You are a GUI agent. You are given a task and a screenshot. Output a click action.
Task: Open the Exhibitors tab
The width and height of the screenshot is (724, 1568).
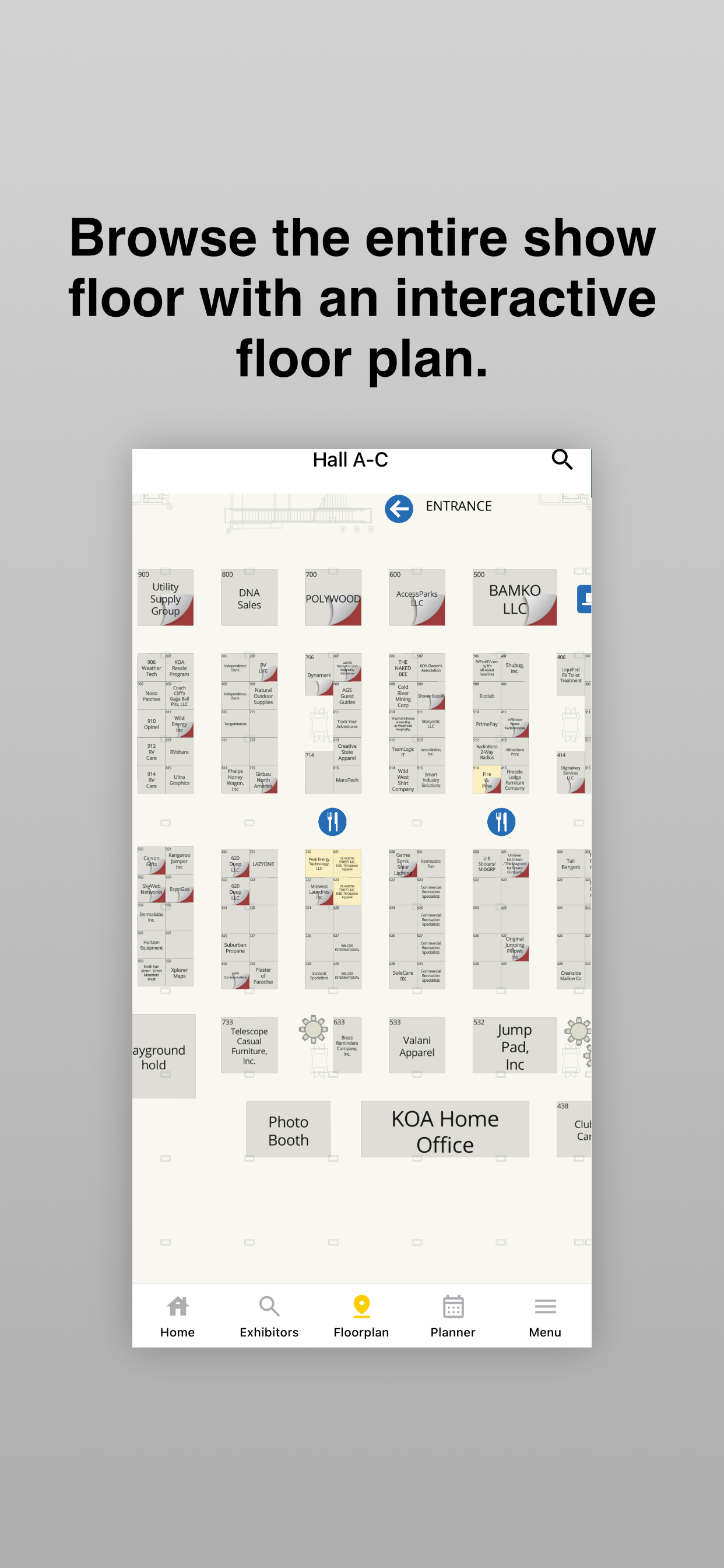269,1316
